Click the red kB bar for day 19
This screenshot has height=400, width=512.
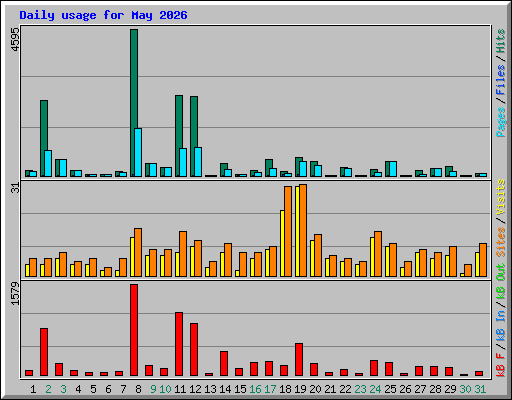[x=299, y=360]
